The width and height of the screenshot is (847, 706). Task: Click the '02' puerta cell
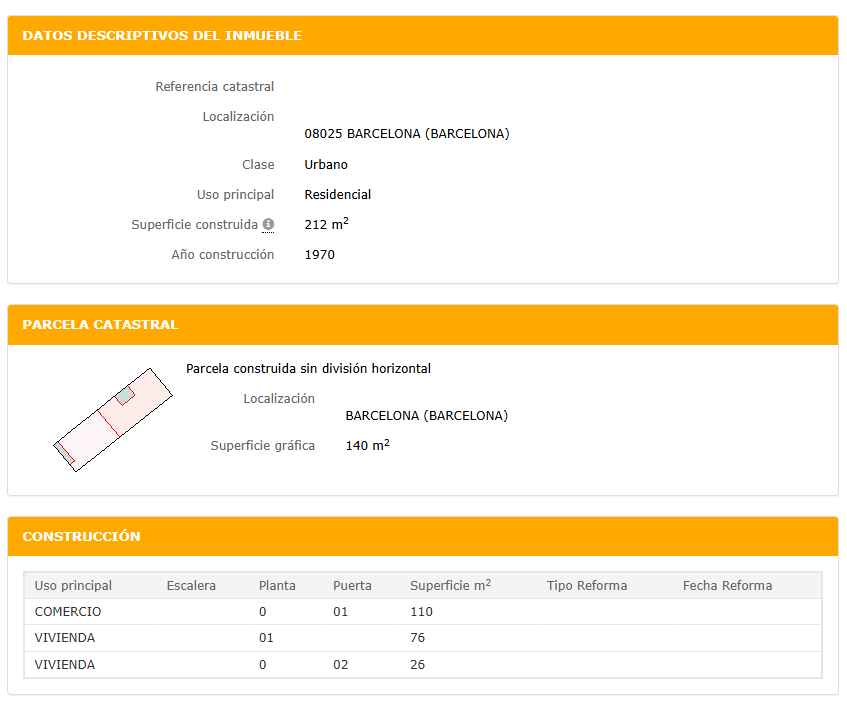click(x=340, y=664)
